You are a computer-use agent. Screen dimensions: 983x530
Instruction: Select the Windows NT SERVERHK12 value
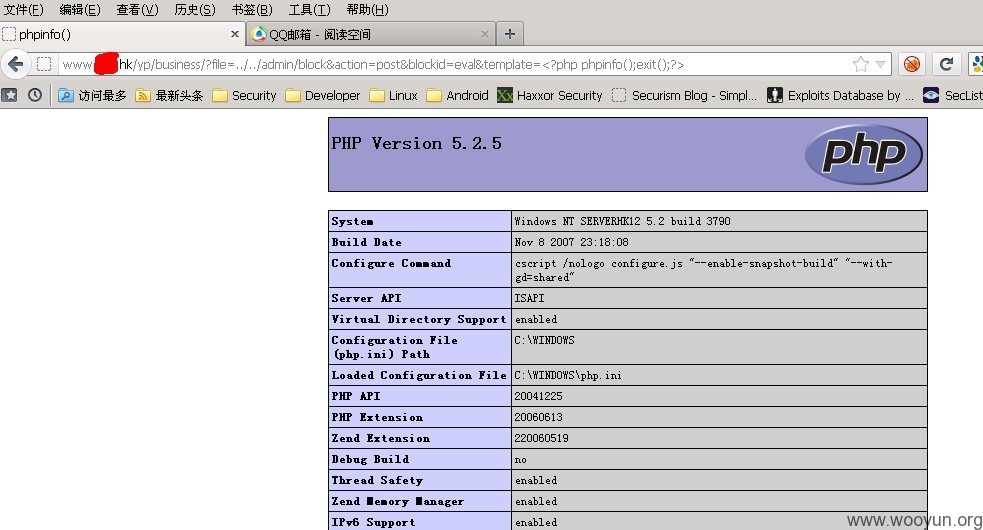623,221
